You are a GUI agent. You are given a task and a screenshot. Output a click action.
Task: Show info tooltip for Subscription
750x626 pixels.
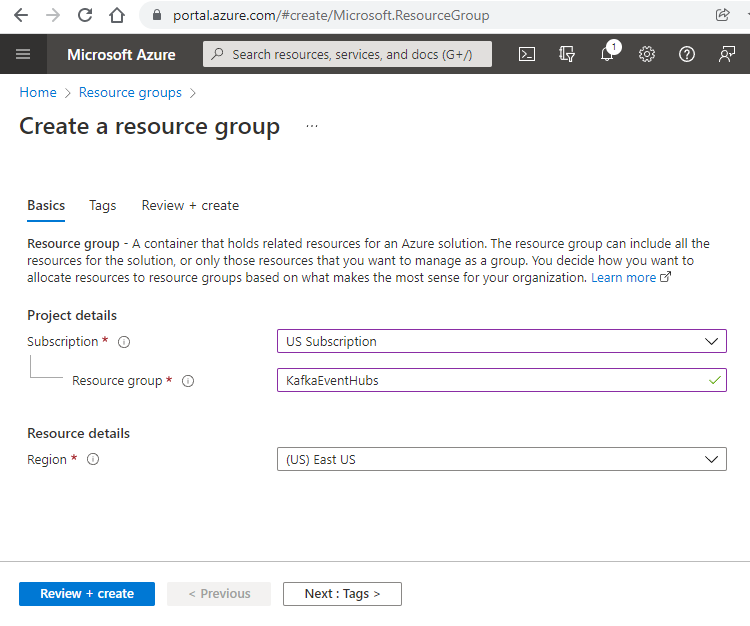(x=124, y=342)
